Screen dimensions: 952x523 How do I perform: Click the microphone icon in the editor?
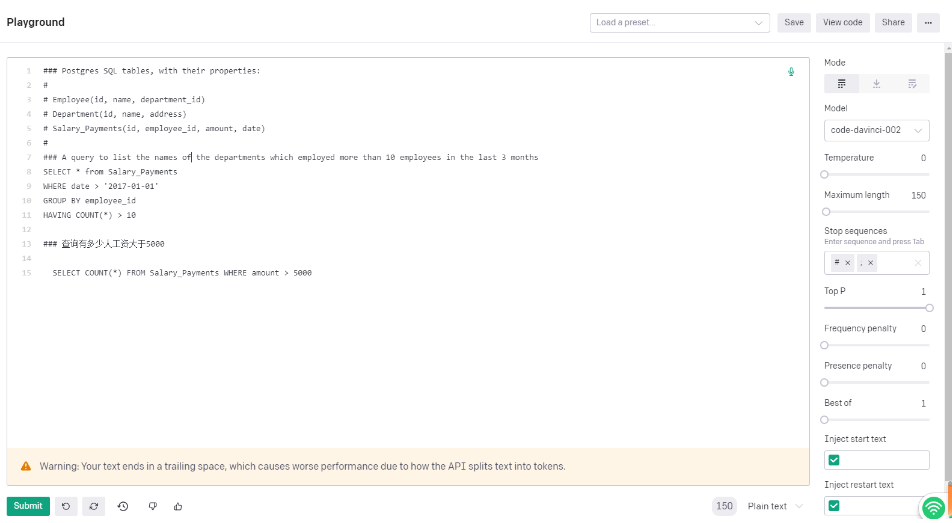(791, 71)
